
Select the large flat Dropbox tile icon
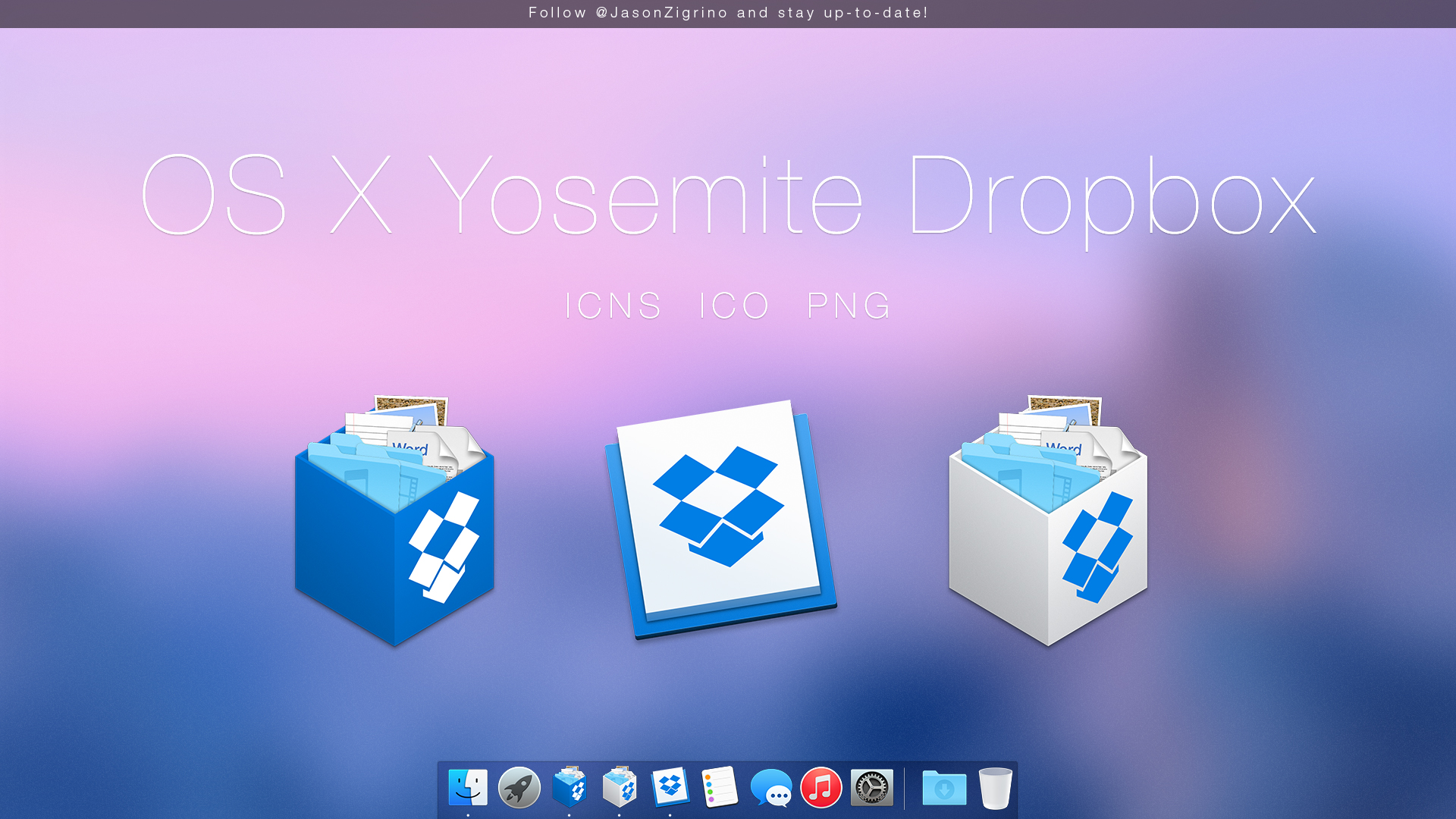coord(720,519)
